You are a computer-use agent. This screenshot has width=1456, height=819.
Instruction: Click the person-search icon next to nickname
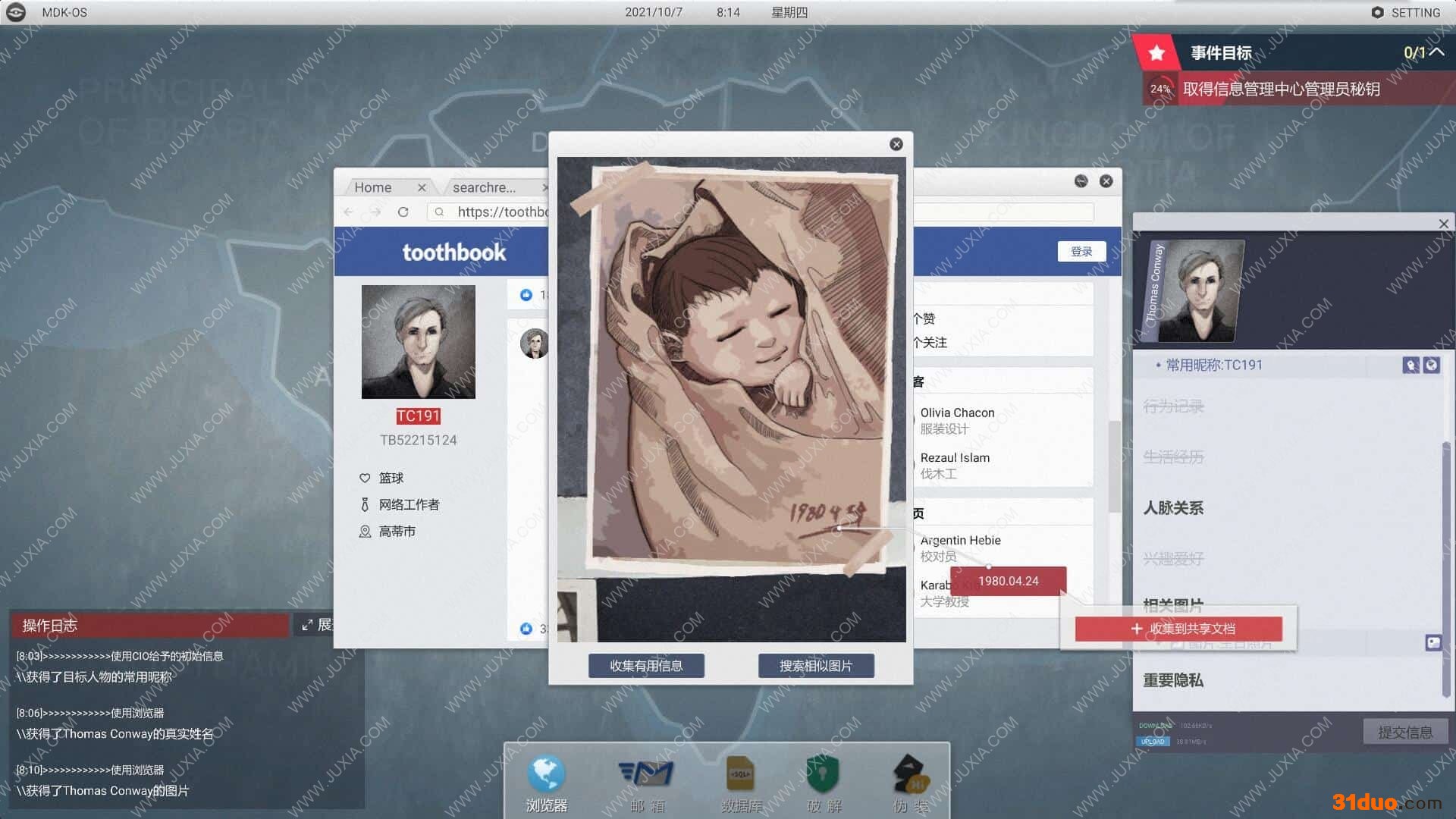pos(1410,366)
